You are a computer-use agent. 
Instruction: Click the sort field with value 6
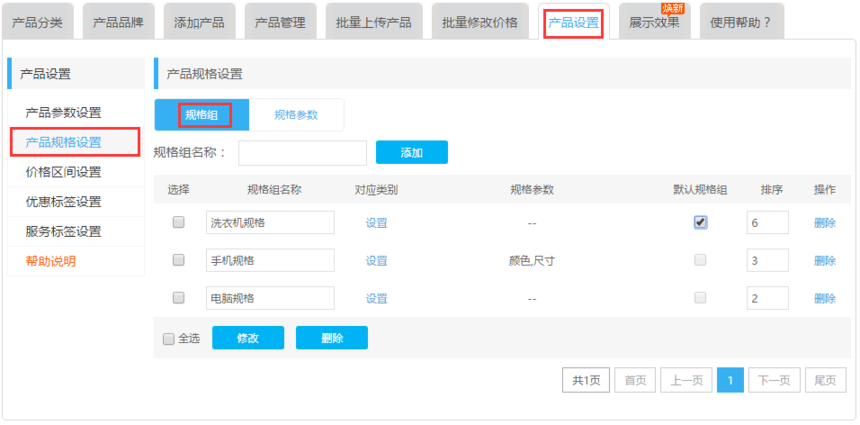click(768, 223)
